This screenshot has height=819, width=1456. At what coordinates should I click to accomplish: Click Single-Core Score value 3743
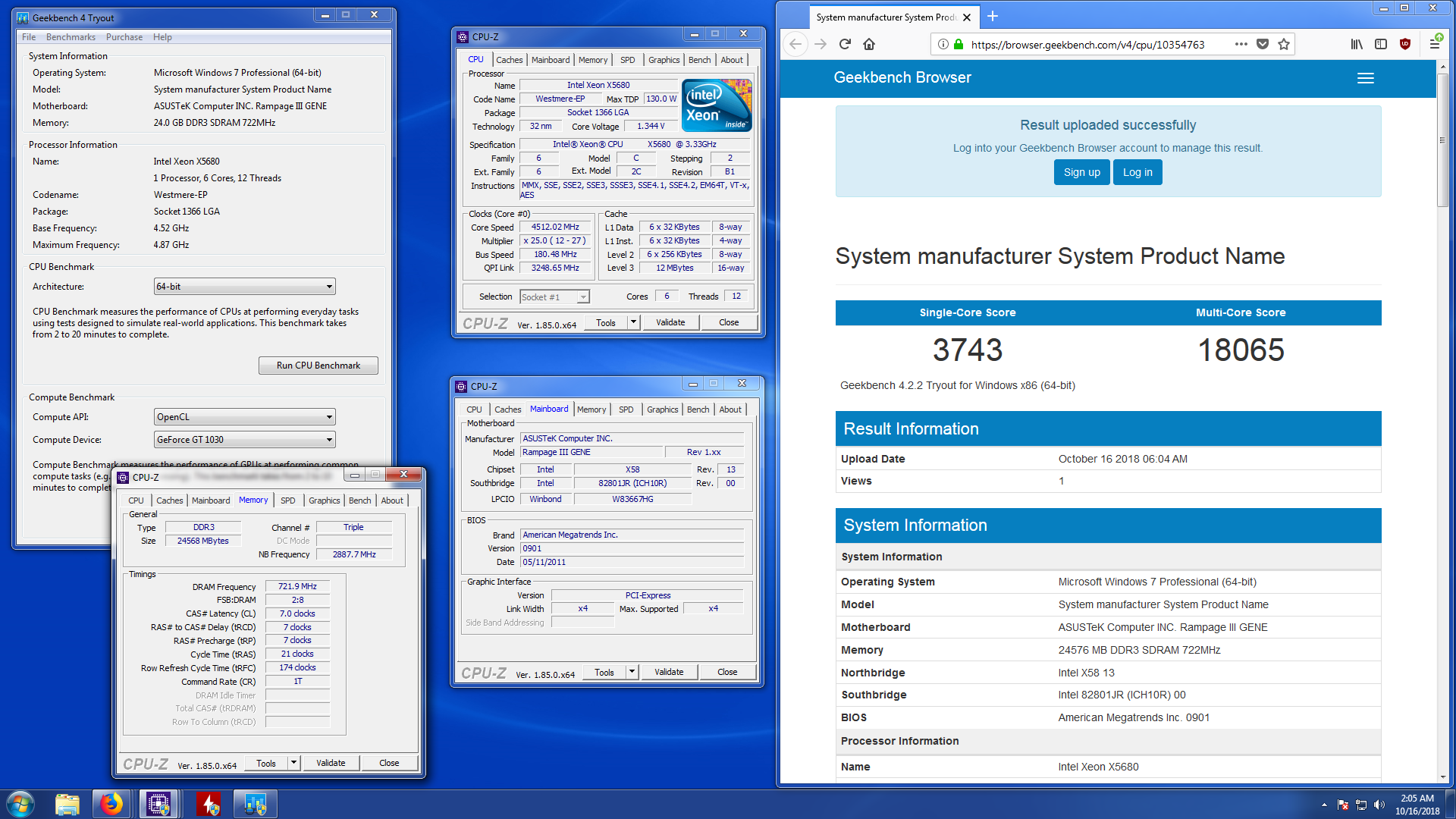968,350
